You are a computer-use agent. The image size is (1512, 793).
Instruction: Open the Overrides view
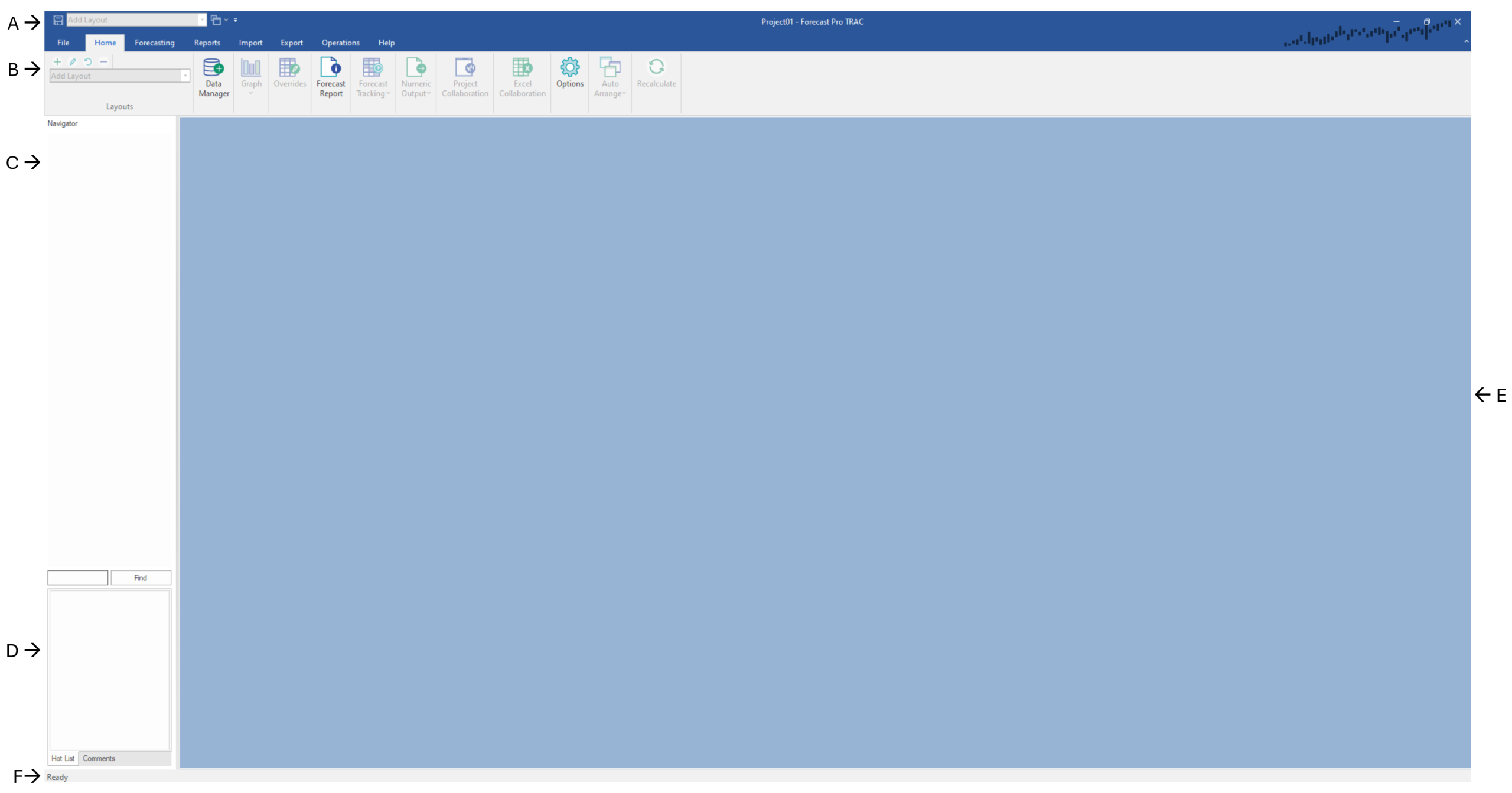(x=289, y=73)
